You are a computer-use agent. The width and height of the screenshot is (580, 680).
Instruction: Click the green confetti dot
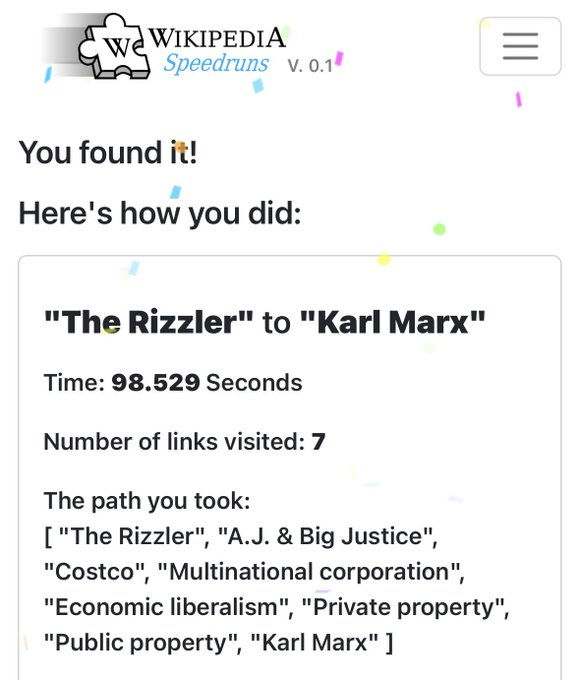[439, 229]
